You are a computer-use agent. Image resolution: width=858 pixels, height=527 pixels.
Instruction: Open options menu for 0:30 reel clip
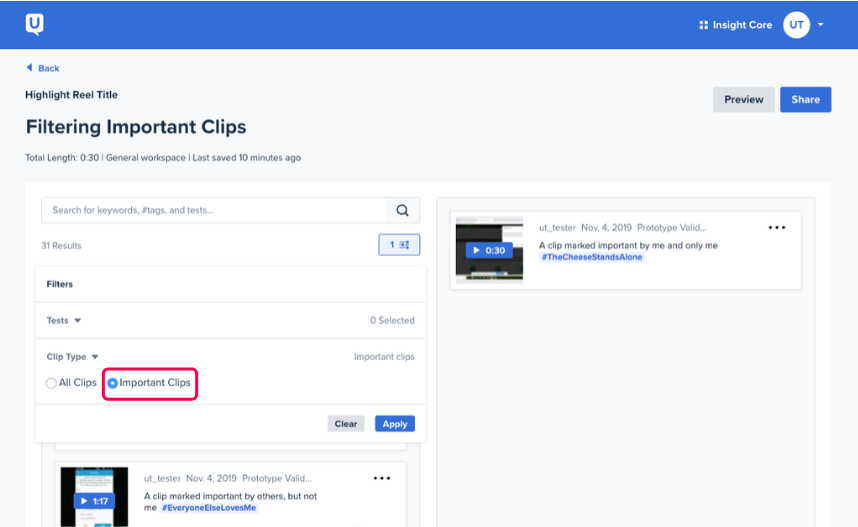(x=776, y=228)
